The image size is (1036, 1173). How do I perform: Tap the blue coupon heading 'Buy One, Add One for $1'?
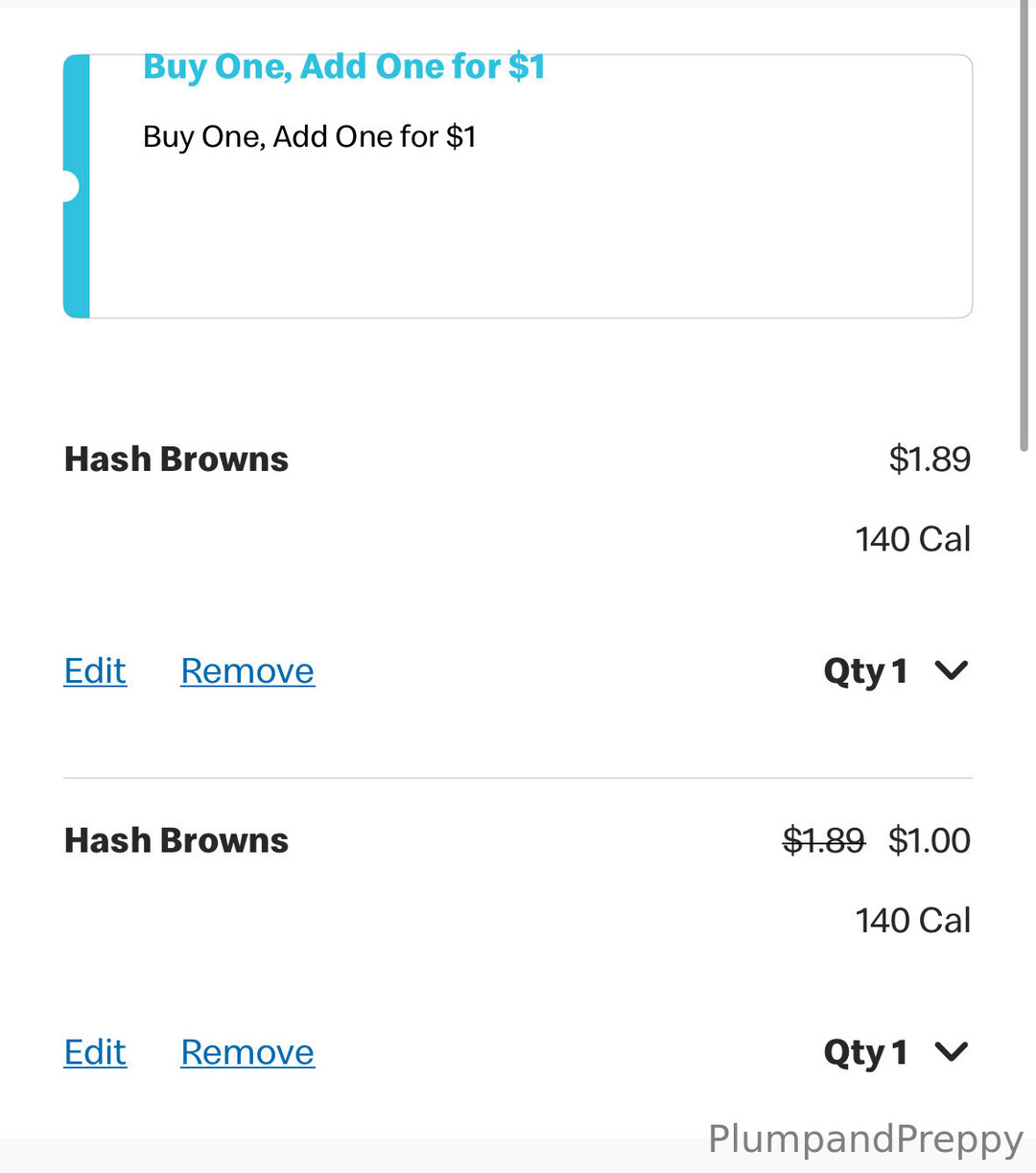click(x=344, y=67)
